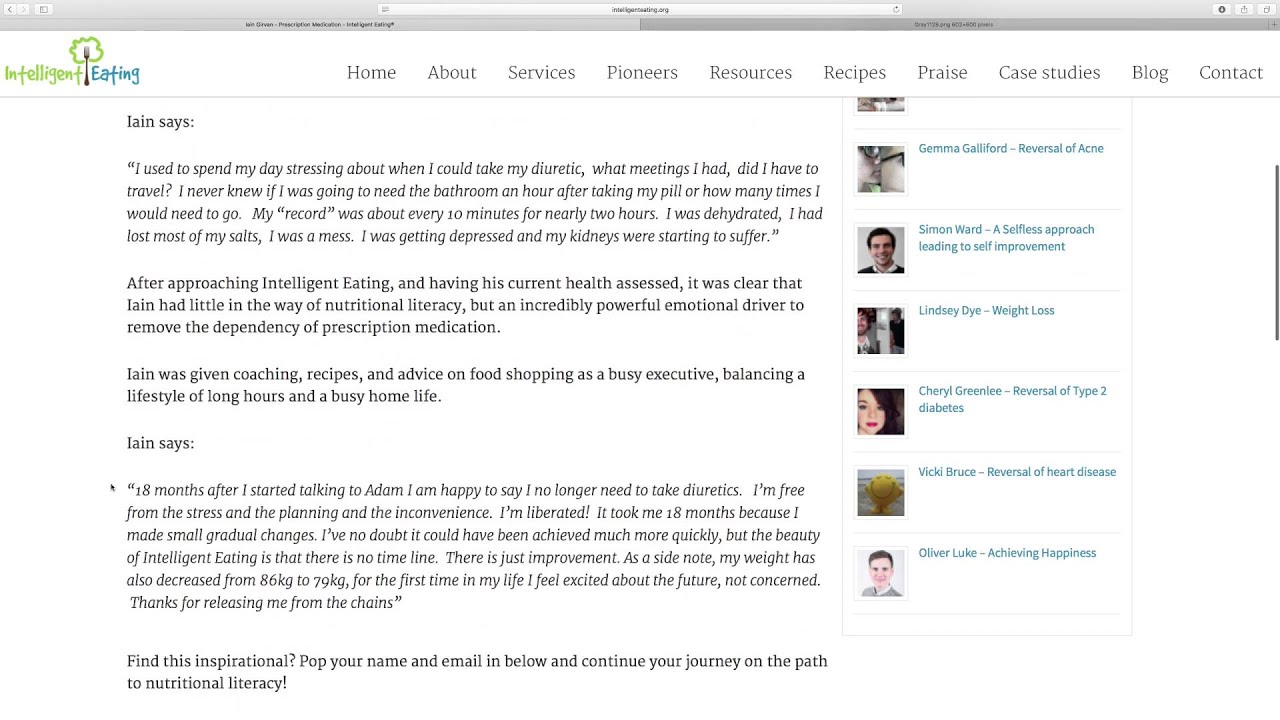
Task: Show all tabs overview
Action: tap(1267, 9)
